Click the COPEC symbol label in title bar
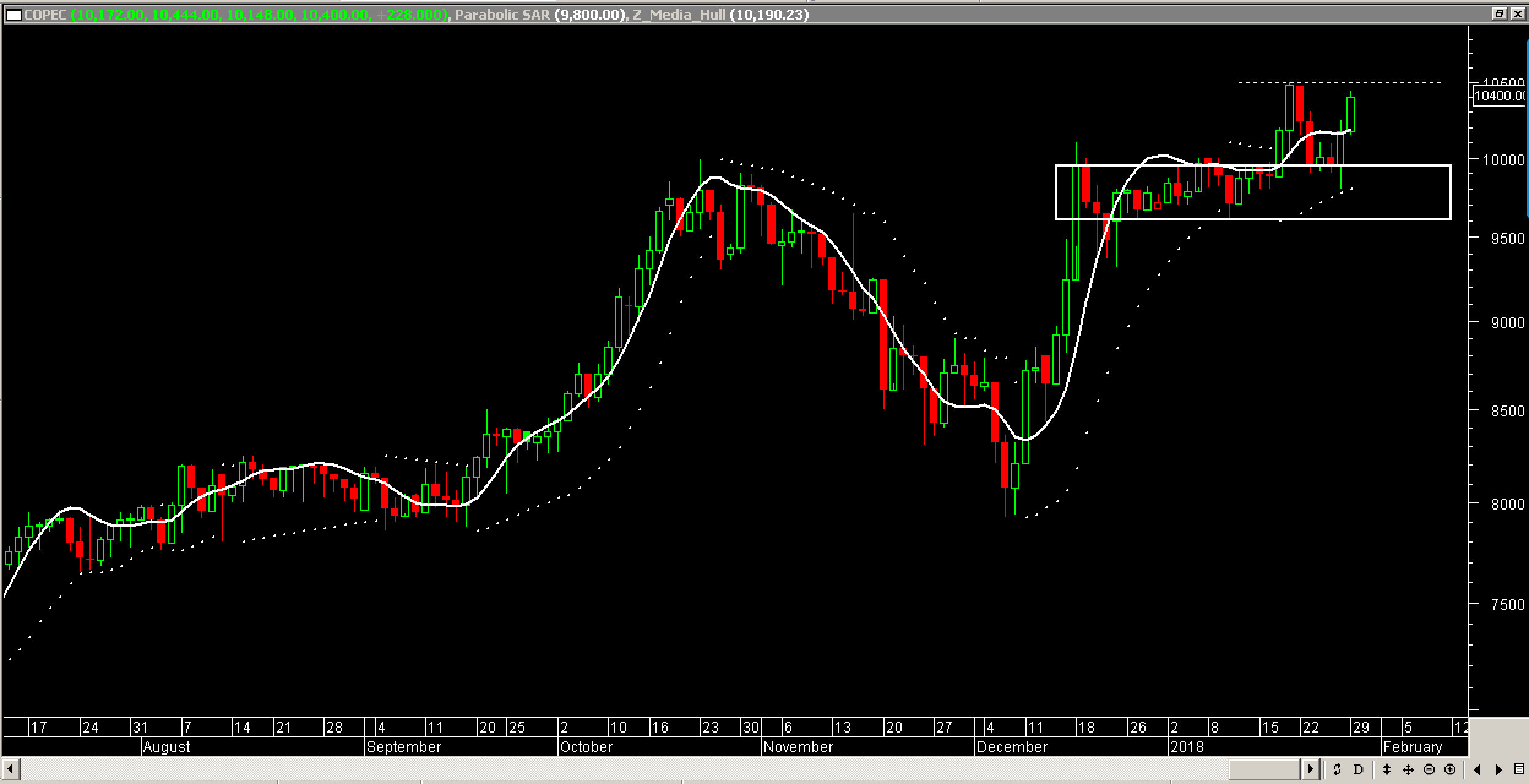 point(45,15)
